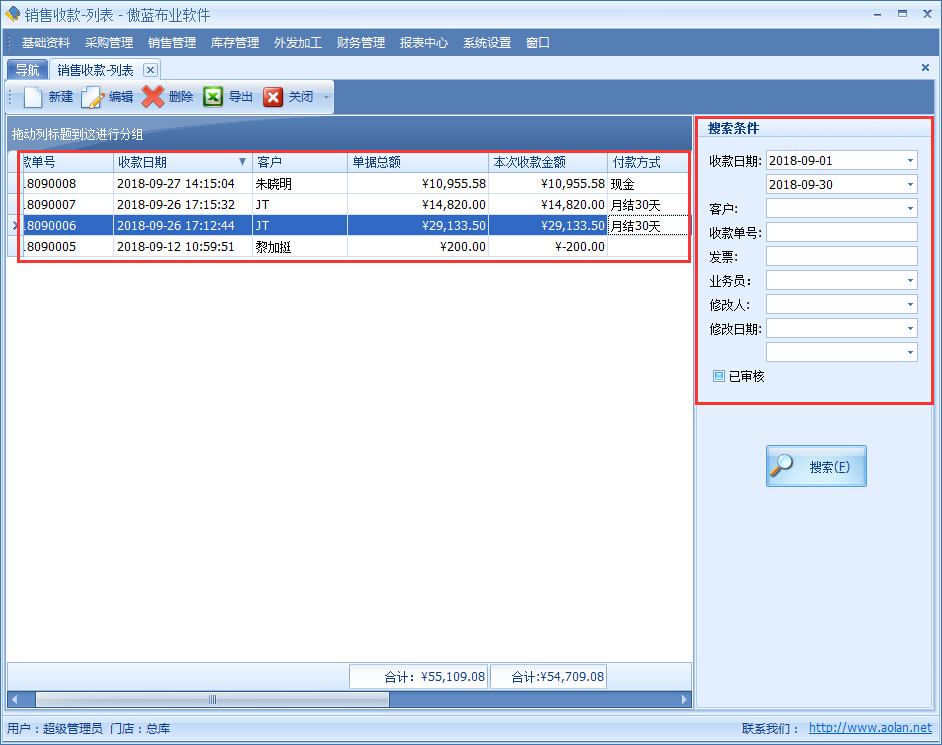Click the 收款单号 input field

tap(840, 233)
